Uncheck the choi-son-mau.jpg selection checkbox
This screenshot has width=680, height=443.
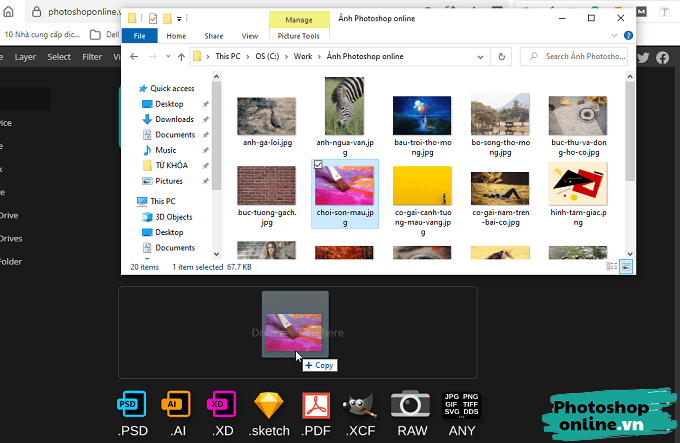point(318,163)
